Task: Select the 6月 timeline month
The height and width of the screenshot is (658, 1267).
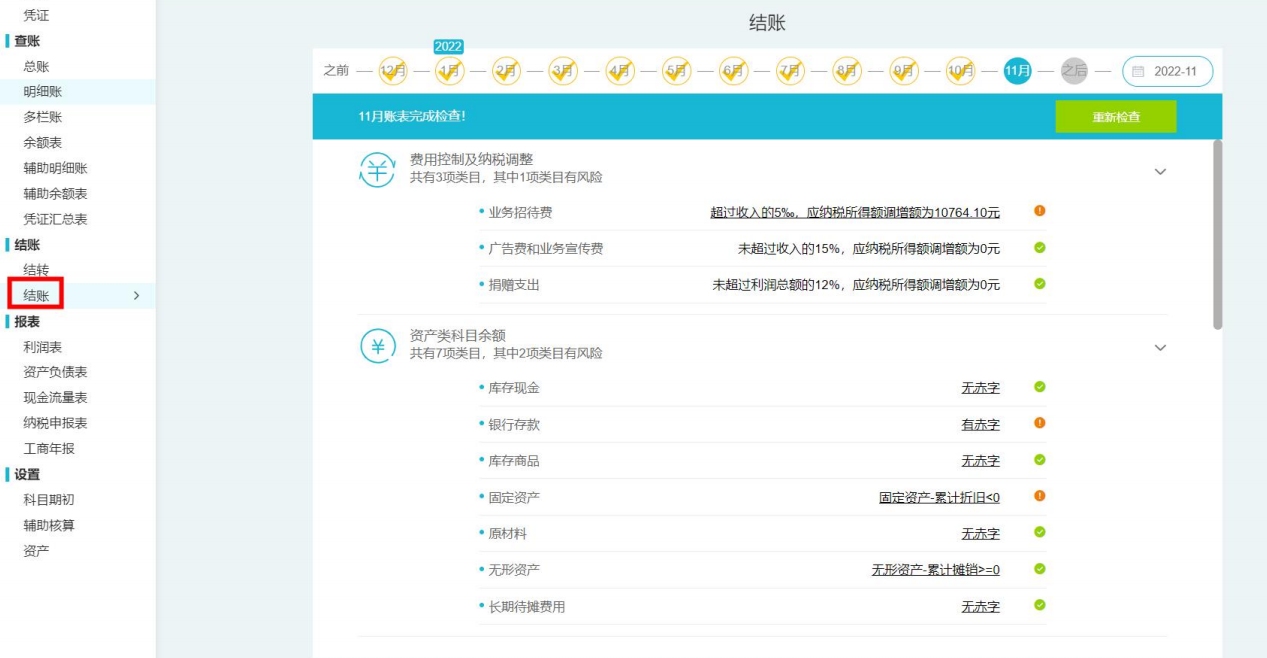Action: (733, 70)
